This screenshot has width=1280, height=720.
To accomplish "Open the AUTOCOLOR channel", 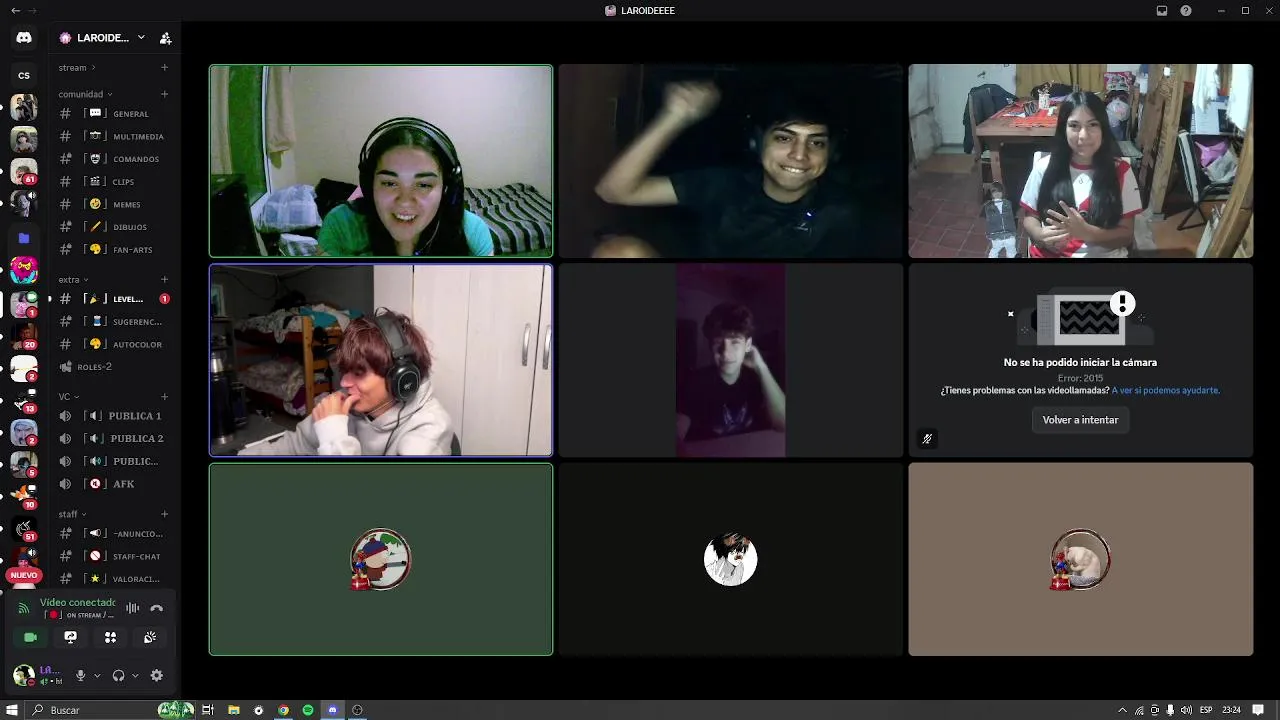I will click(114, 344).
